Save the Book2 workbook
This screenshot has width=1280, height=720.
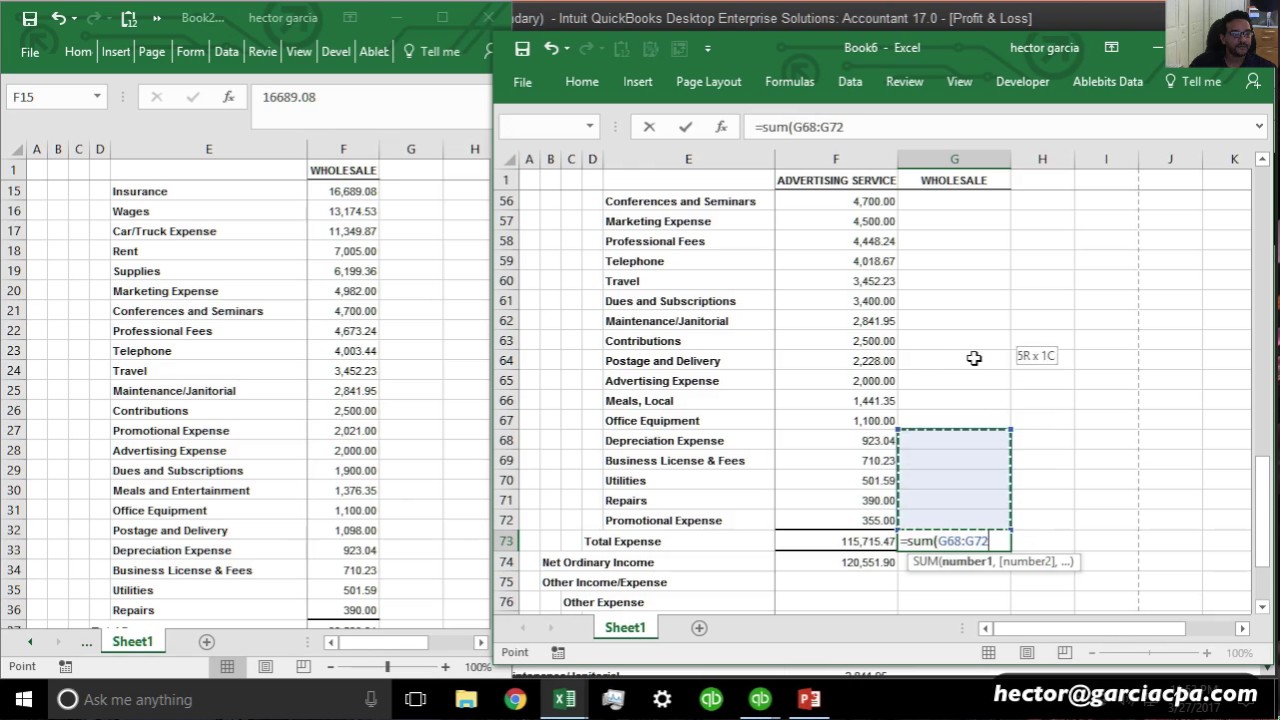pyautogui.click(x=29, y=18)
